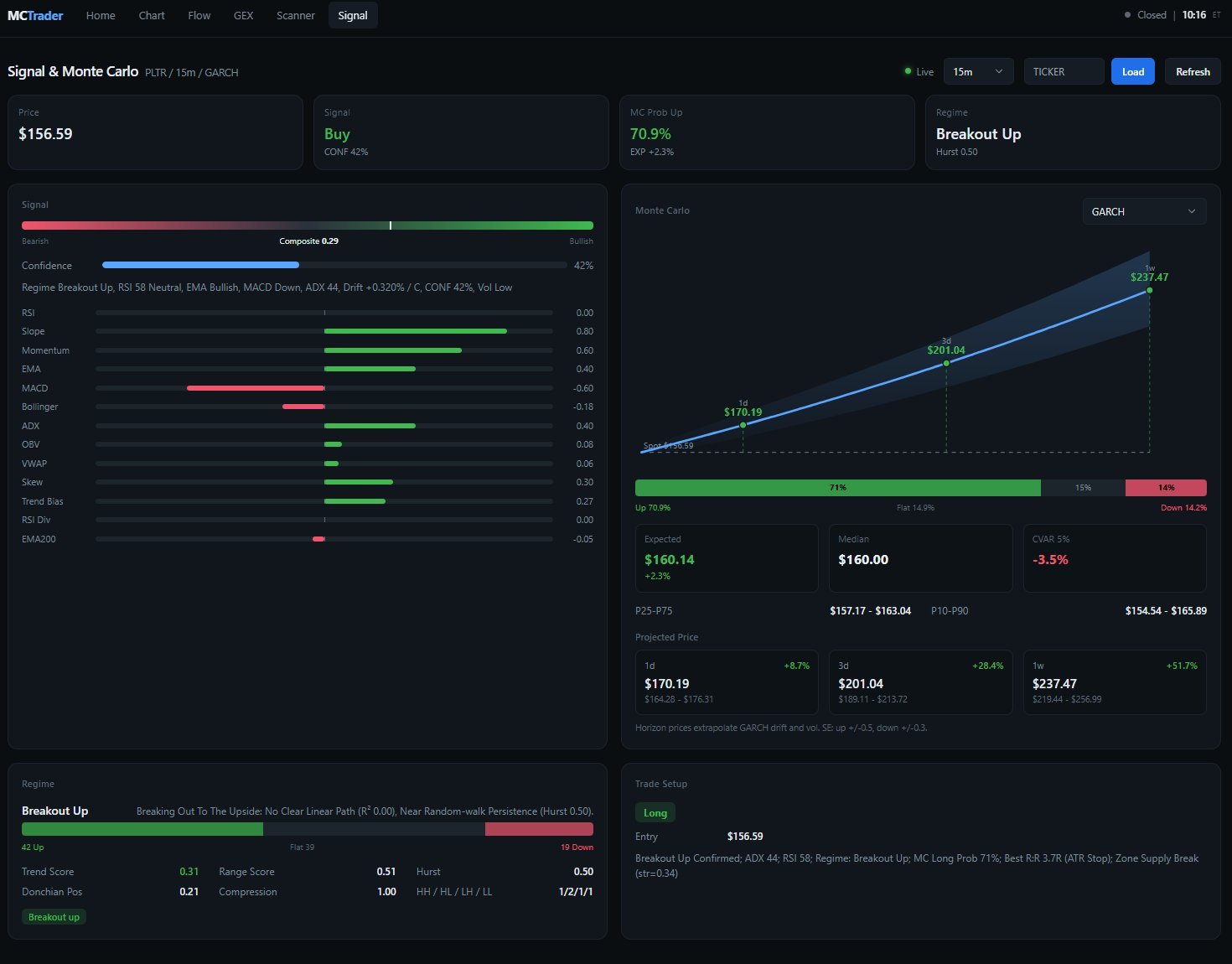
Task: Select the 3d marker on Monte Carlo chart
Action: [946, 363]
